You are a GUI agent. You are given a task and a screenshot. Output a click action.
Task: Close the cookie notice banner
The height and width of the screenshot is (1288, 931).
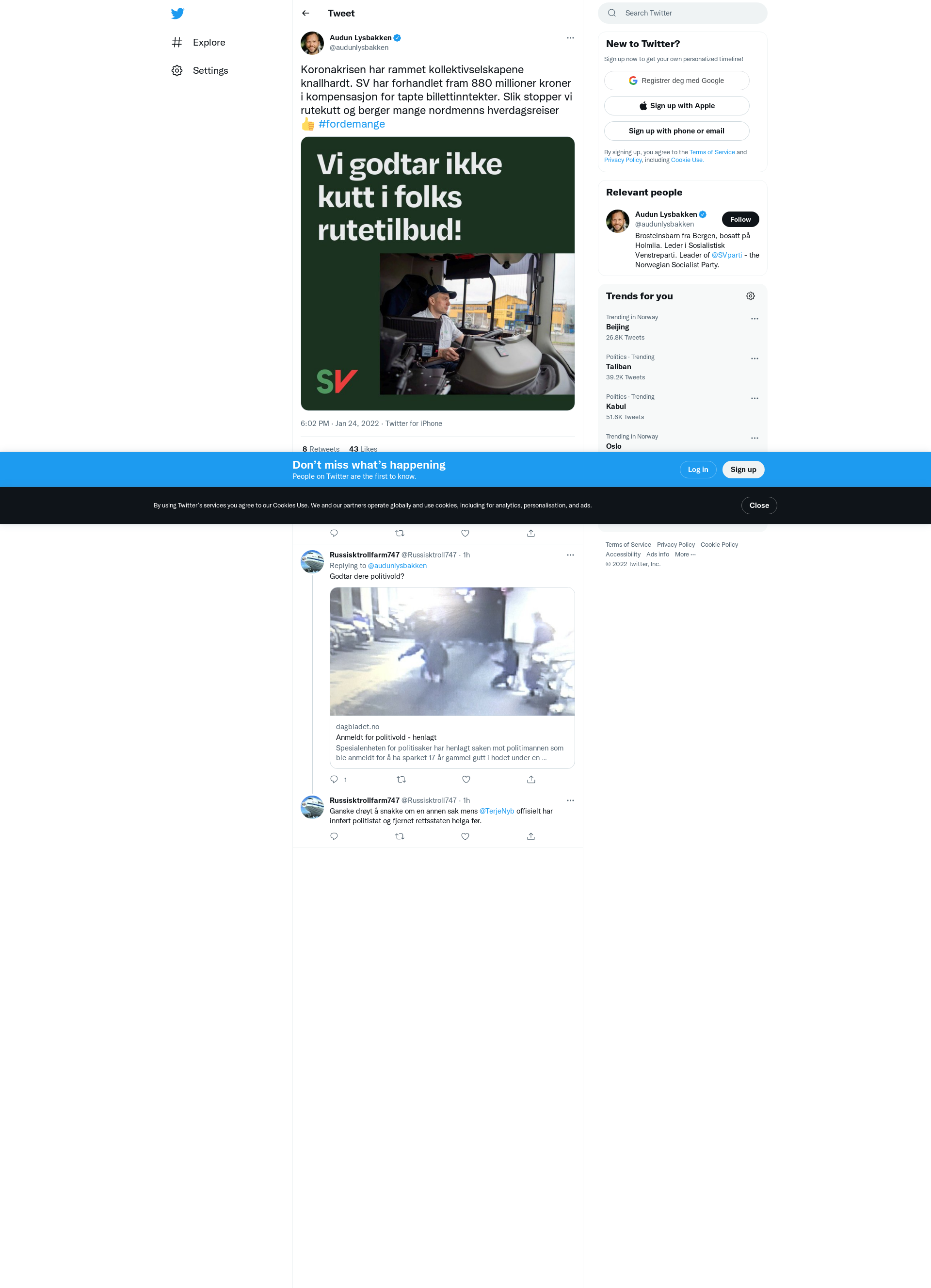758,505
